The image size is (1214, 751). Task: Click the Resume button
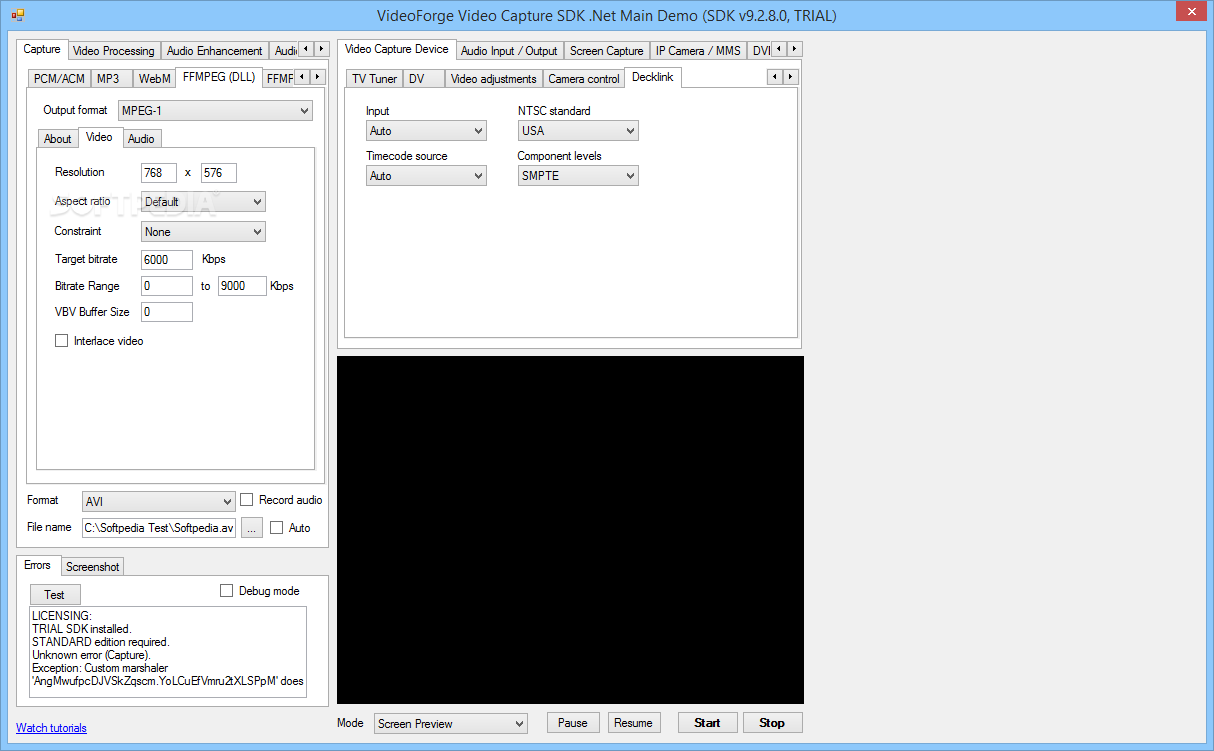coord(633,723)
